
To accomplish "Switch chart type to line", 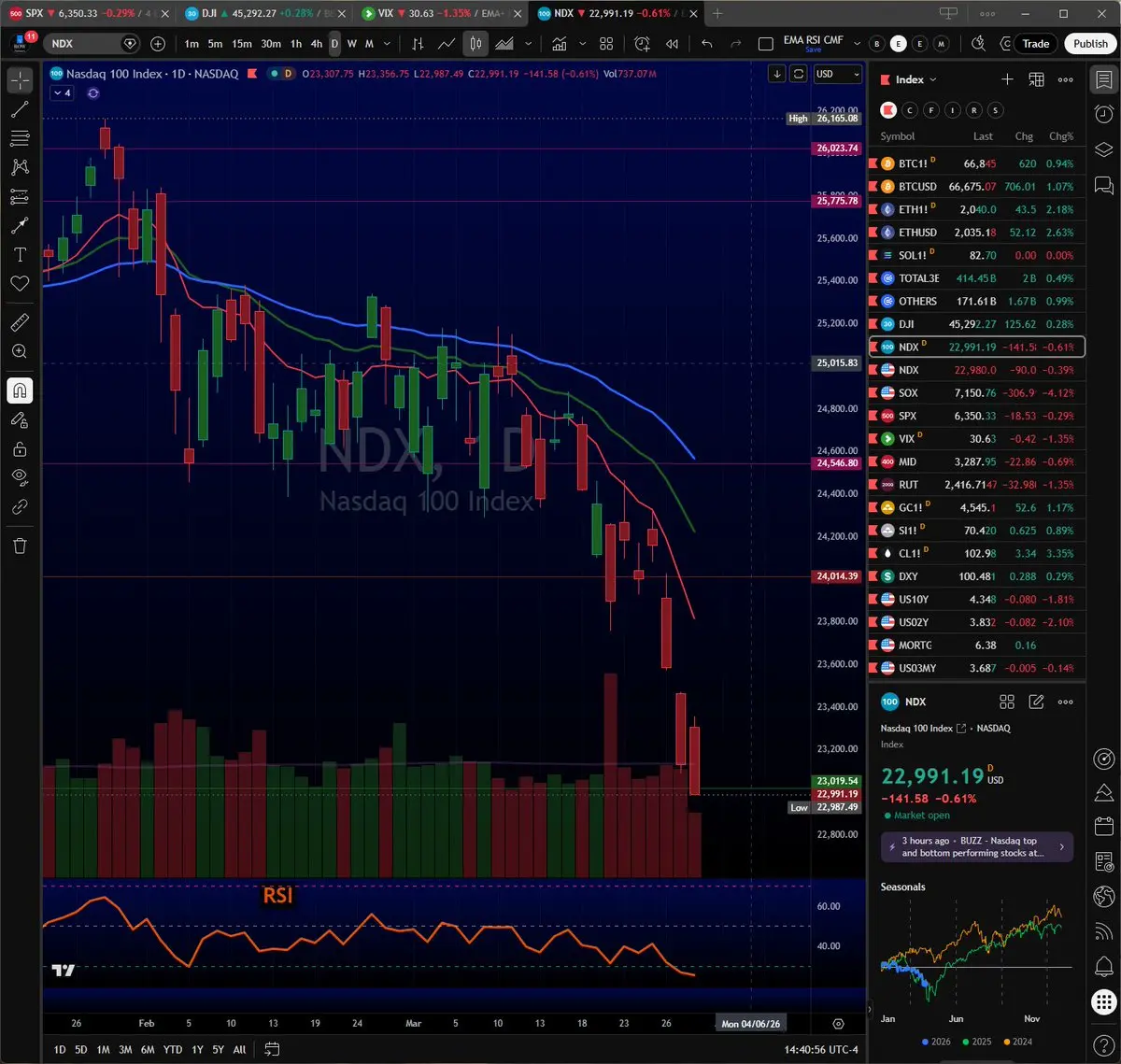I will 447,44.
